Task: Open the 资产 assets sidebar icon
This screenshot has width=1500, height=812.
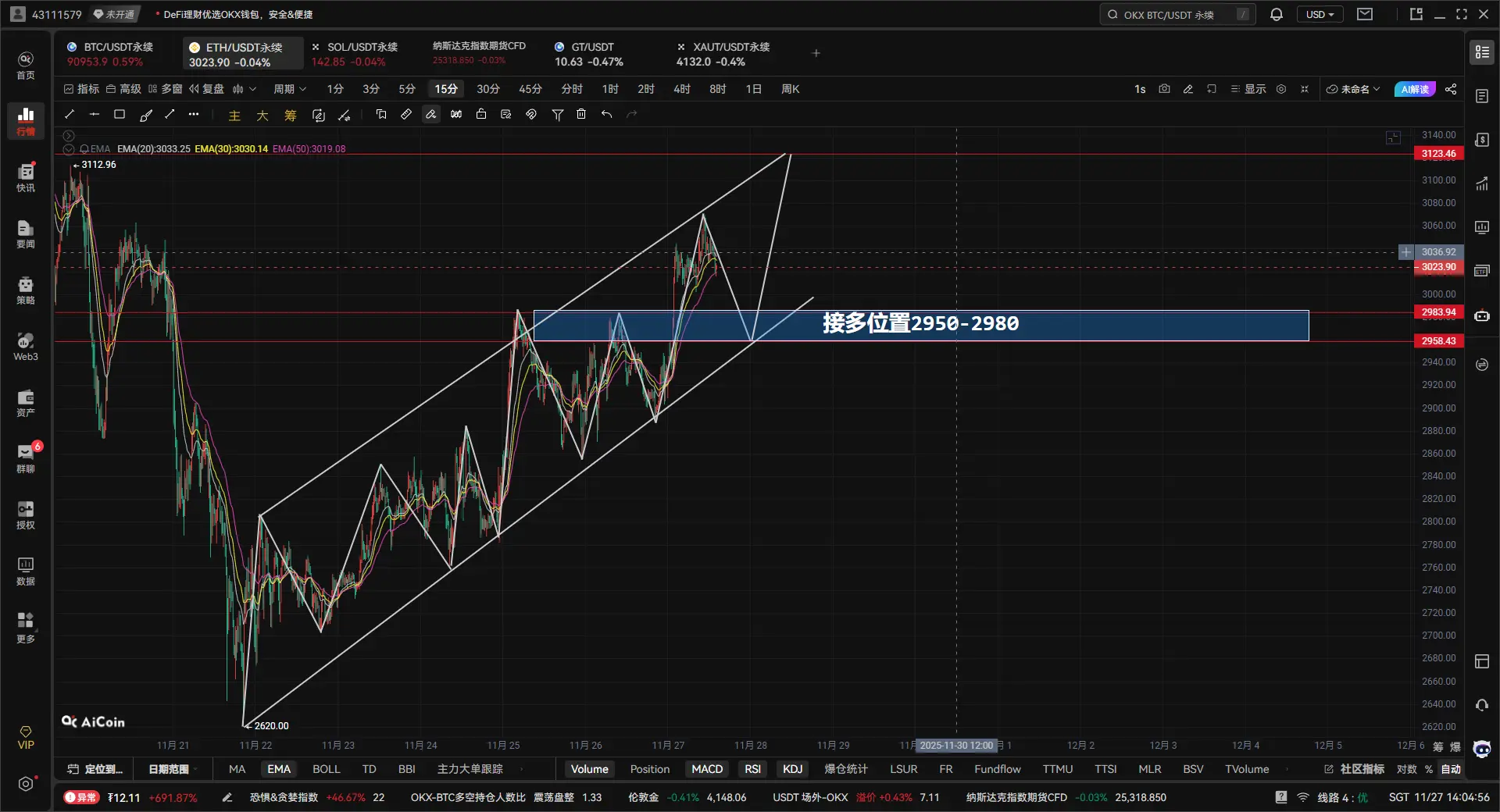Action: [26, 402]
